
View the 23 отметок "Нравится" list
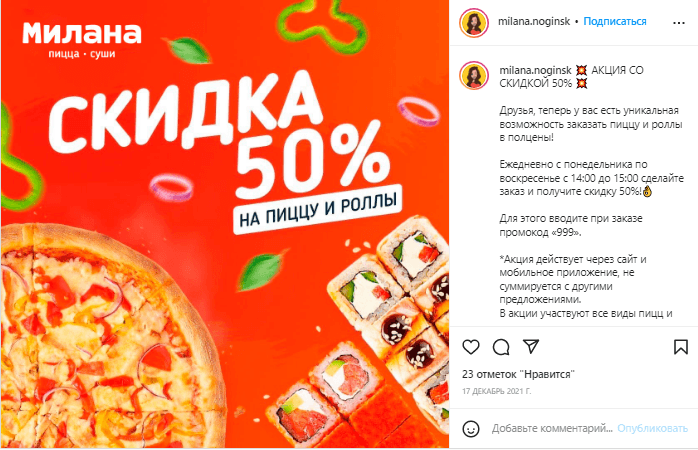pyautogui.click(x=518, y=374)
